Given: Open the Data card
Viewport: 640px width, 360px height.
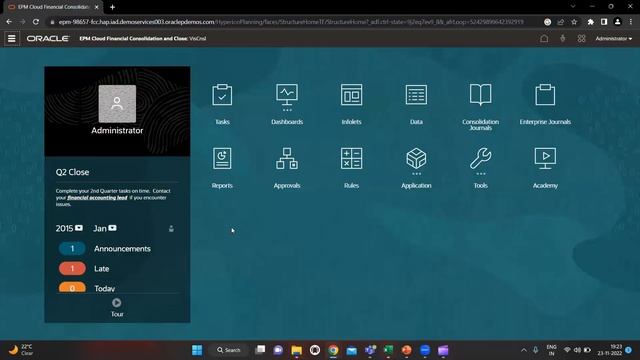Looking at the screenshot, I should point(416,104).
